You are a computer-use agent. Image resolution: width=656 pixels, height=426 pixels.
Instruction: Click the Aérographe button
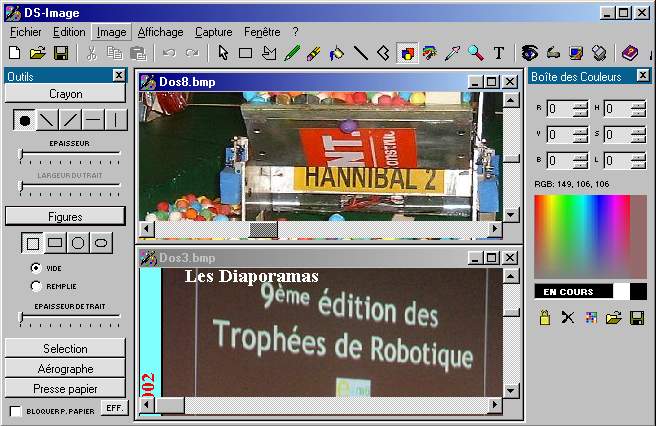65,369
